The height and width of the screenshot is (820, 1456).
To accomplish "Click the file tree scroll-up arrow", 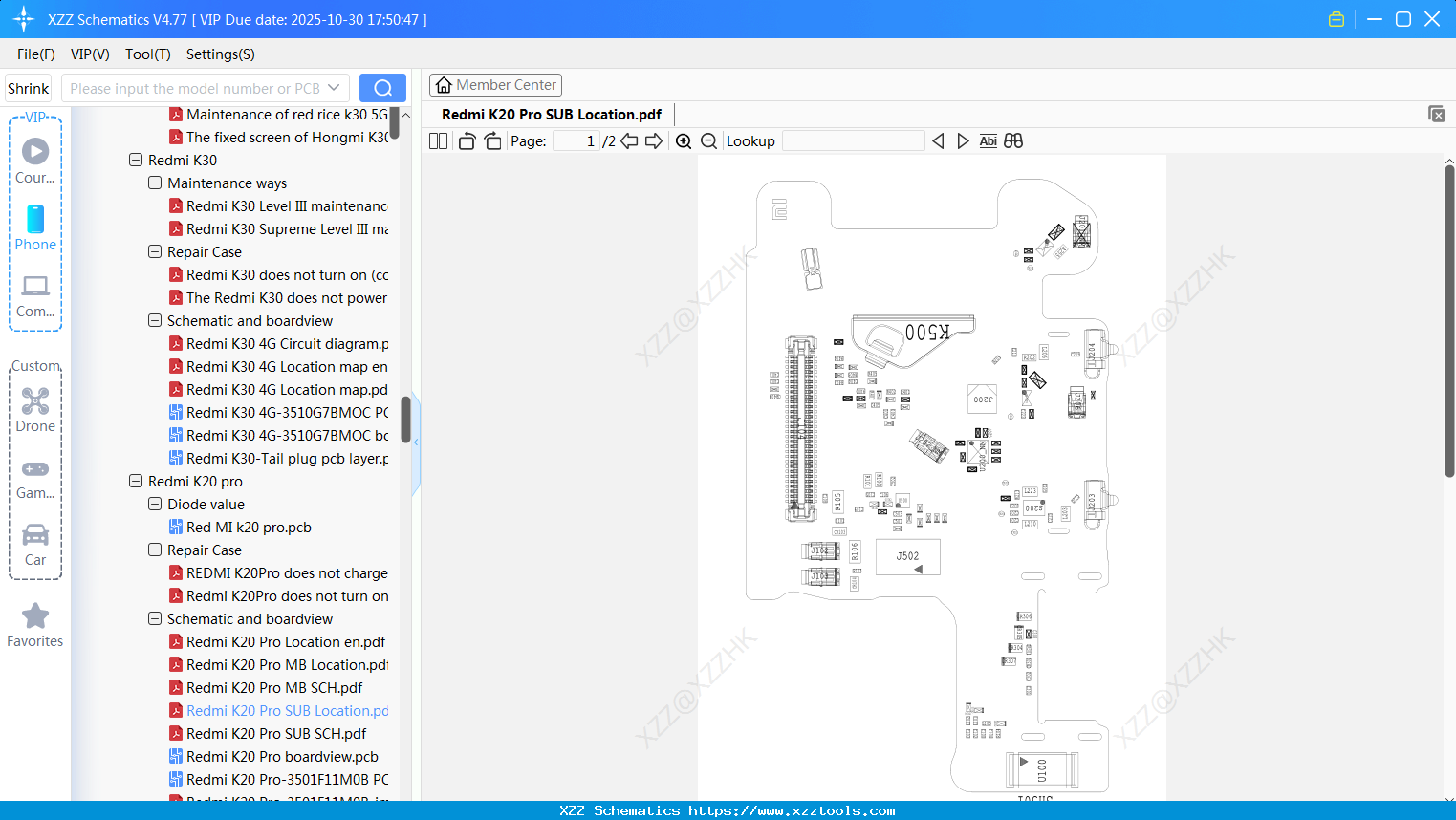I will click(x=405, y=115).
